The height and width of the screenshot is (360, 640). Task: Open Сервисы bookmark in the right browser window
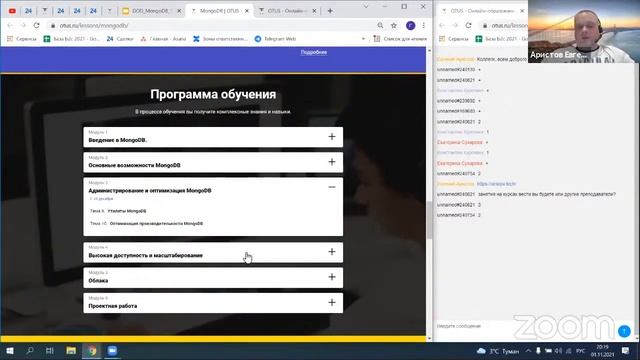tap(453, 39)
